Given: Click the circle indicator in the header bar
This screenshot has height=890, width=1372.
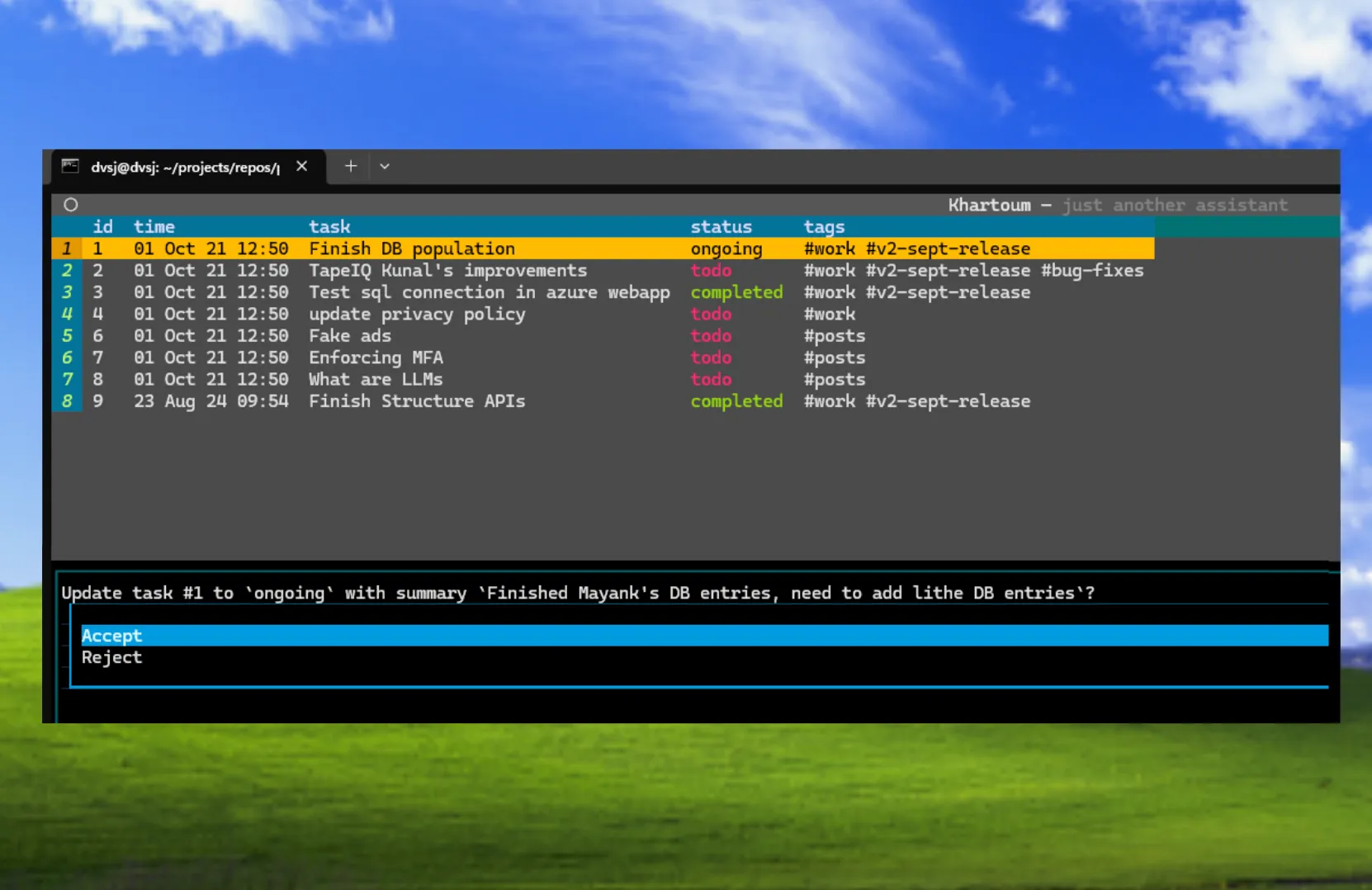Looking at the screenshot, I should (71, 205).
